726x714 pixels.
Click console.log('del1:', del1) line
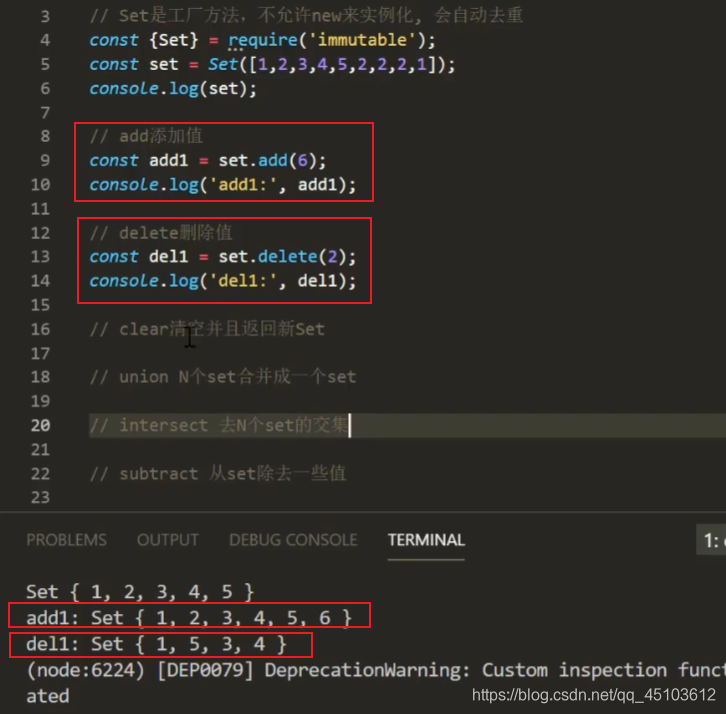[223, 281]
